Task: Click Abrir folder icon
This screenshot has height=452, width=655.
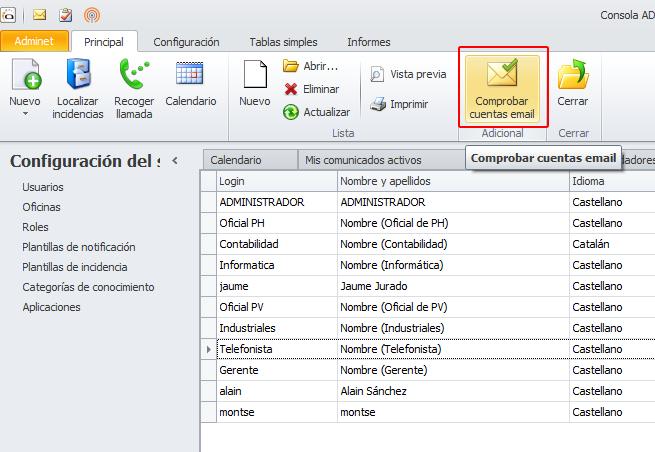Action: click(x=290, y=66)
